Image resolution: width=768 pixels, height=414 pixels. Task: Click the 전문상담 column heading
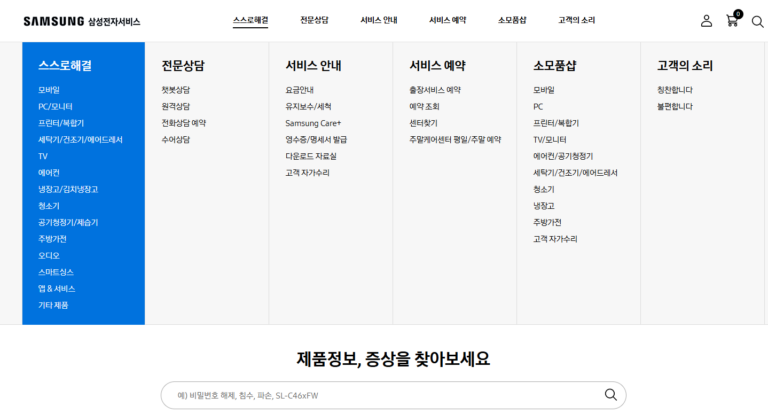(x=183, y=65)
